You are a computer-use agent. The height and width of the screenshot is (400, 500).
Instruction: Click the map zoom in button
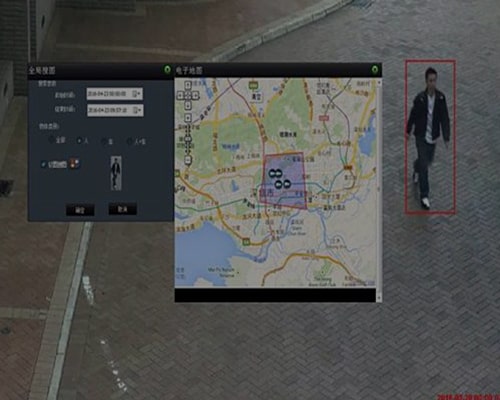188,118
